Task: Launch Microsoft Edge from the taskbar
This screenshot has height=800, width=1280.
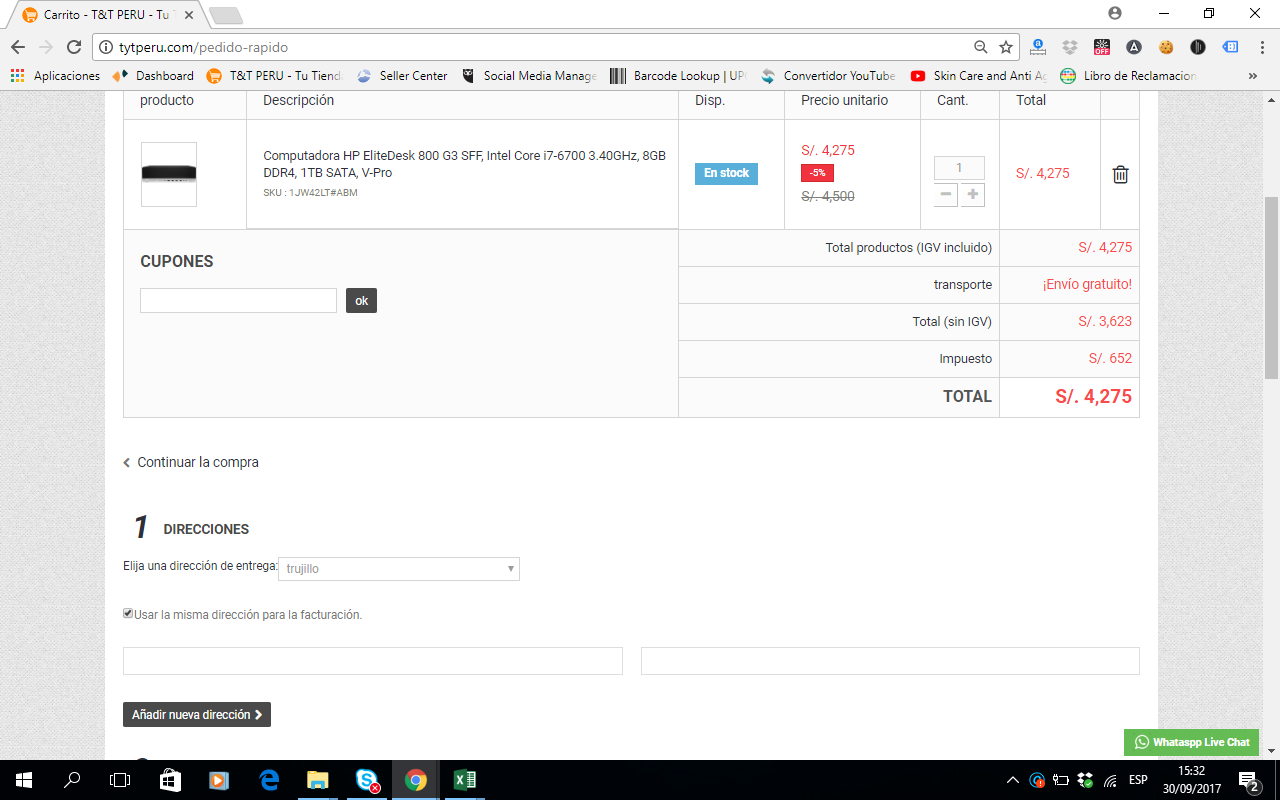Action: coord(268,780)
